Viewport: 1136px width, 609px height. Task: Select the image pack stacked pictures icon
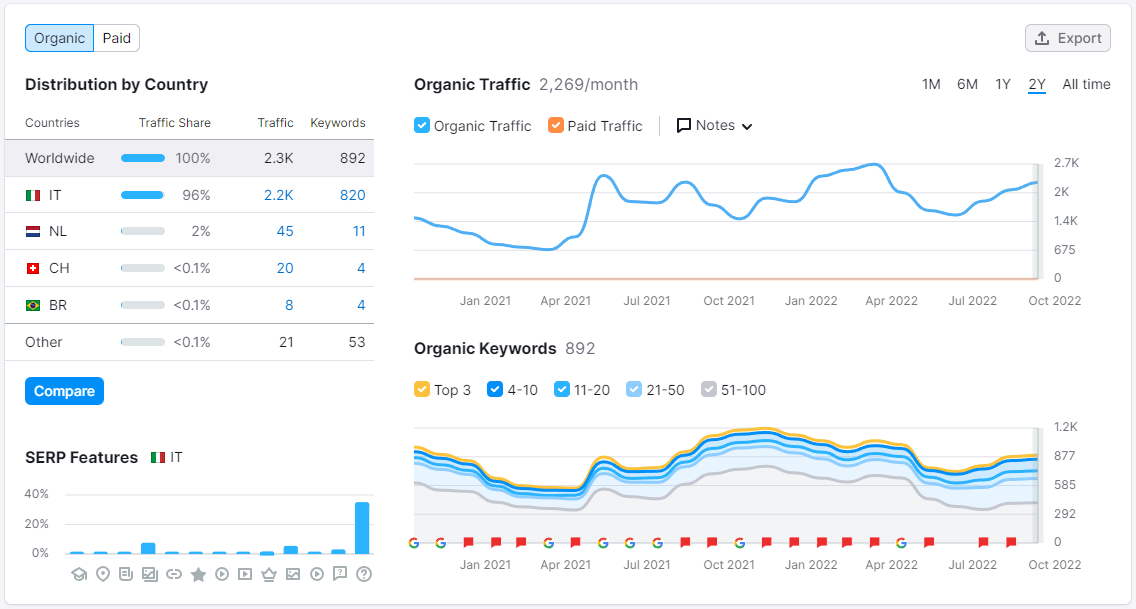tap(150, 574)
